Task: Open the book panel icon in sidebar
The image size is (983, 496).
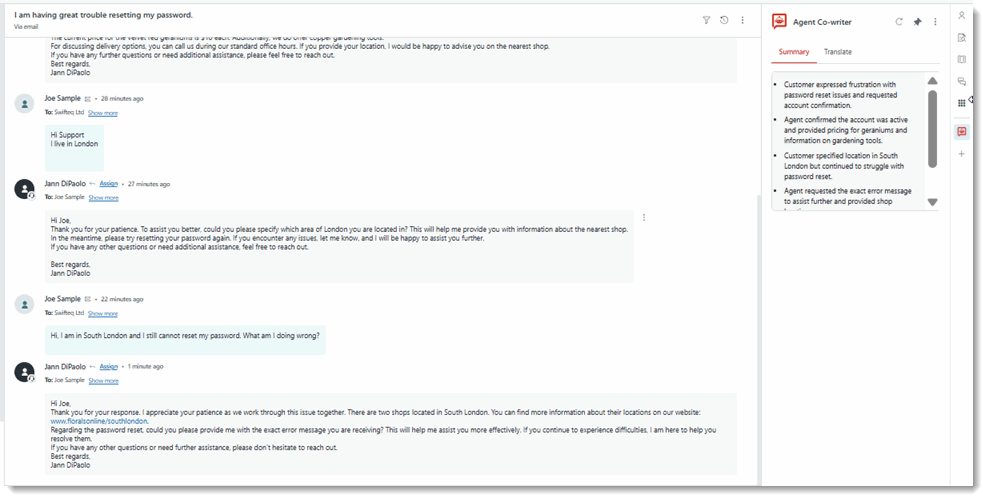Action: click(962, 60)
